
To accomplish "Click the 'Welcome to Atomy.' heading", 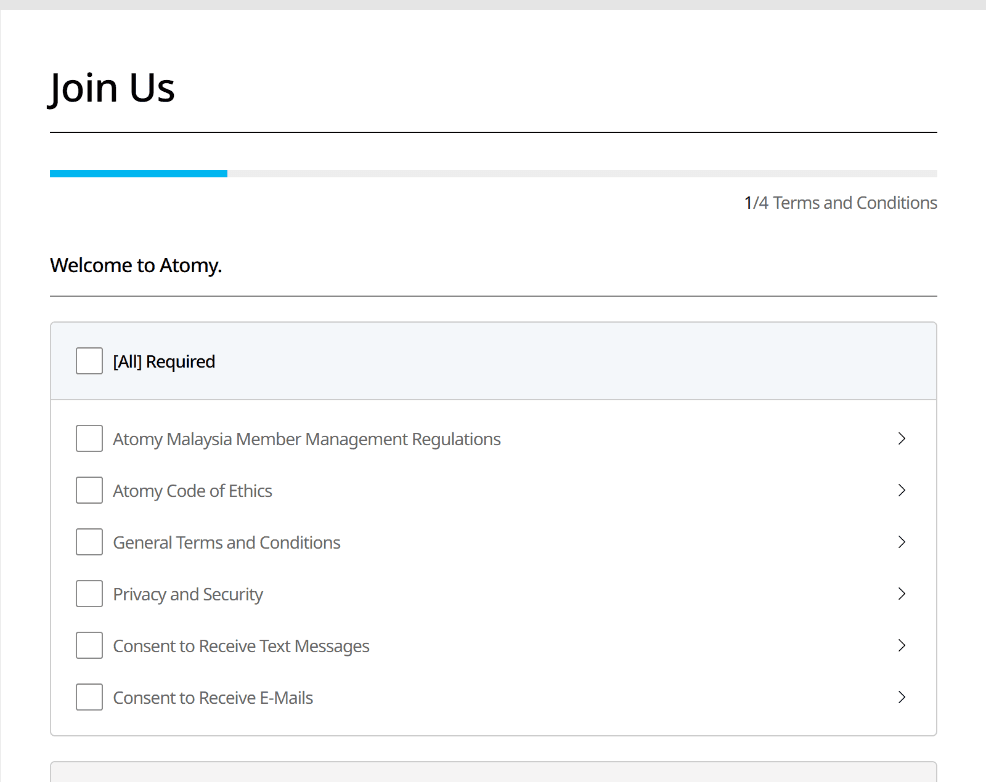I will pos(136,265).
